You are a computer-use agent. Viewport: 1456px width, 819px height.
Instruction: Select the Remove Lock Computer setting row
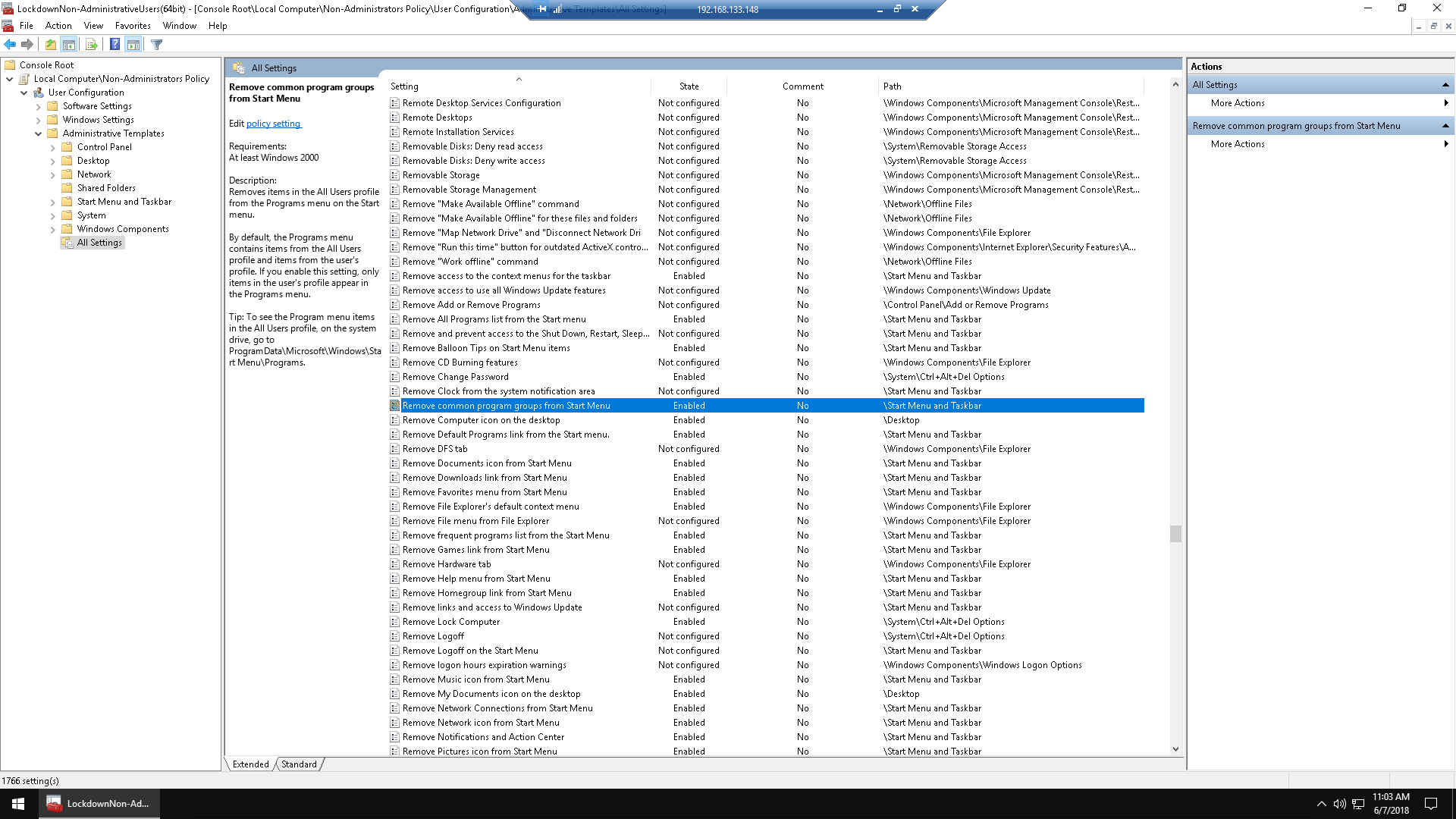tap(451, 622)
